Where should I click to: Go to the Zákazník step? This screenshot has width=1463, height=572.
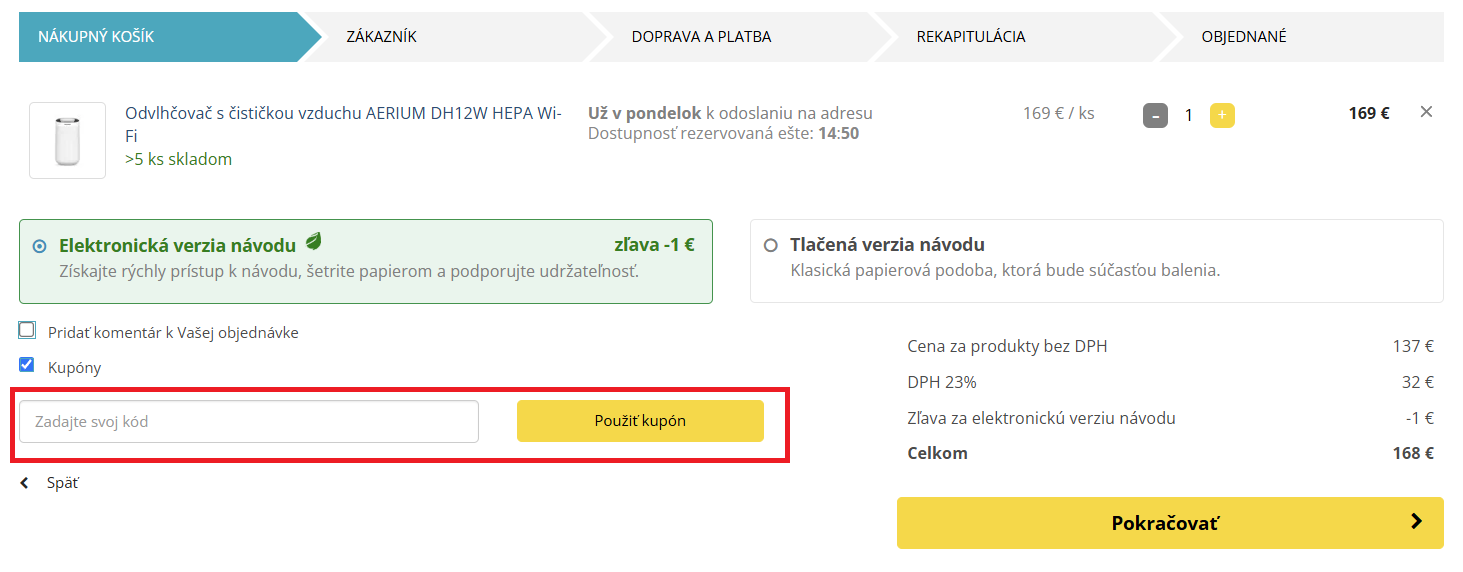pos(381,37)
